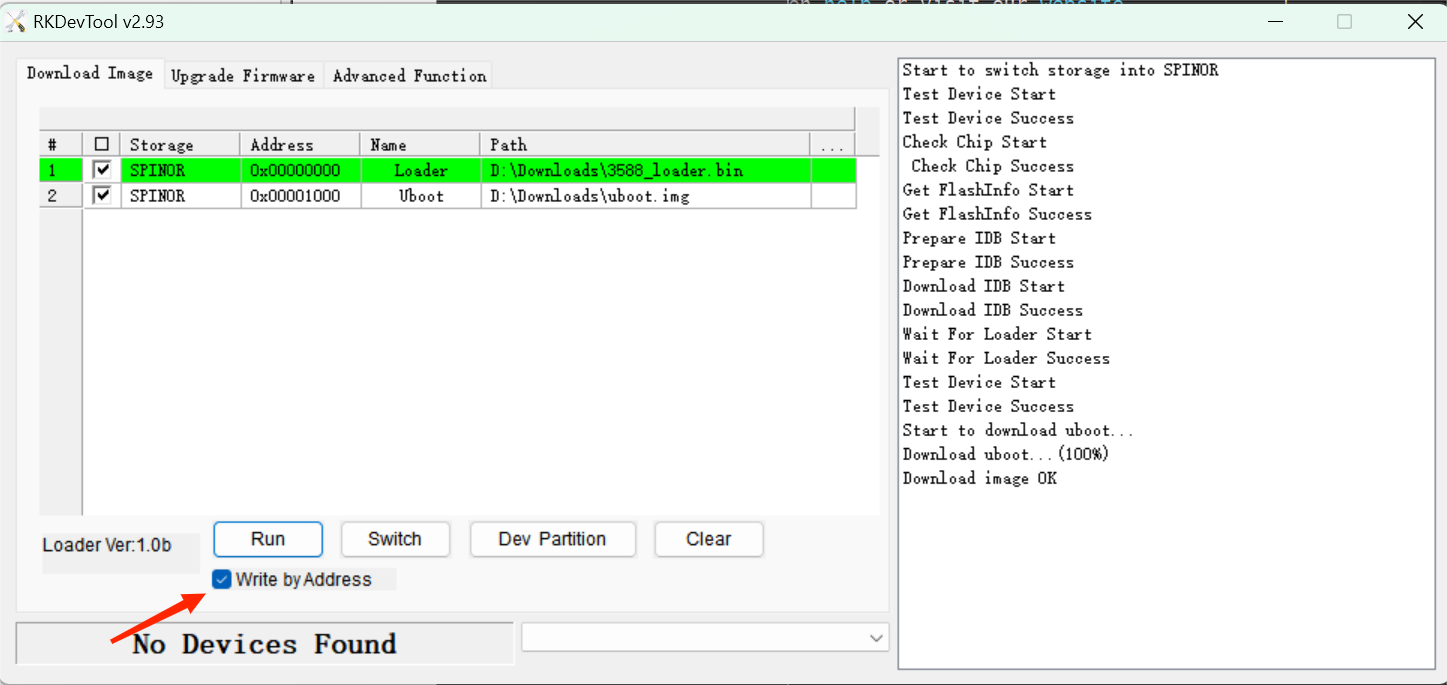The image size is (1447, 685).
Task: Select the Loader name cell
Action: pyautogui.click(x=420, y=170)
